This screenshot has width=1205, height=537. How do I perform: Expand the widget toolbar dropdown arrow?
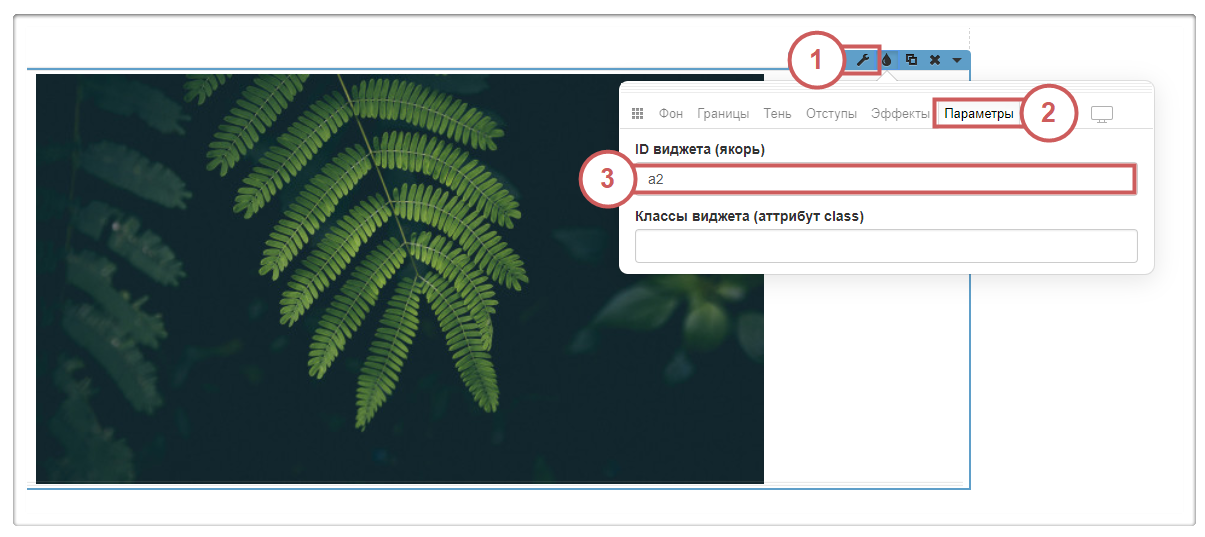957,60
